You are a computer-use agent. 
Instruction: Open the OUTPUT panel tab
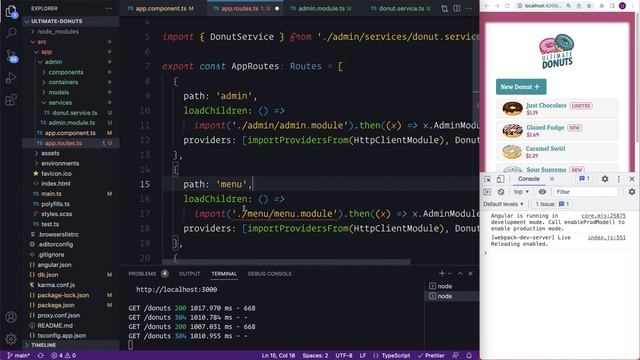189,274
